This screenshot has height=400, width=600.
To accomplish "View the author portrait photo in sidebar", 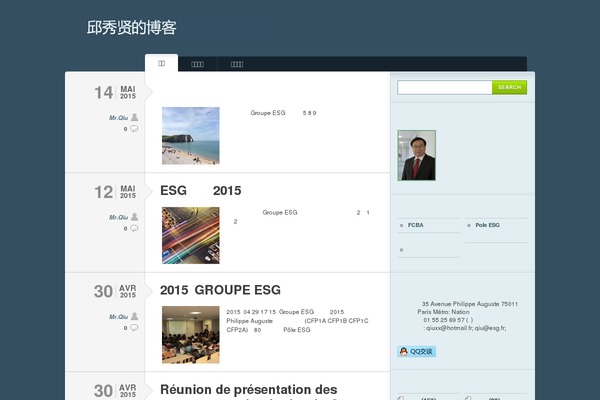I will pos(416,155).
